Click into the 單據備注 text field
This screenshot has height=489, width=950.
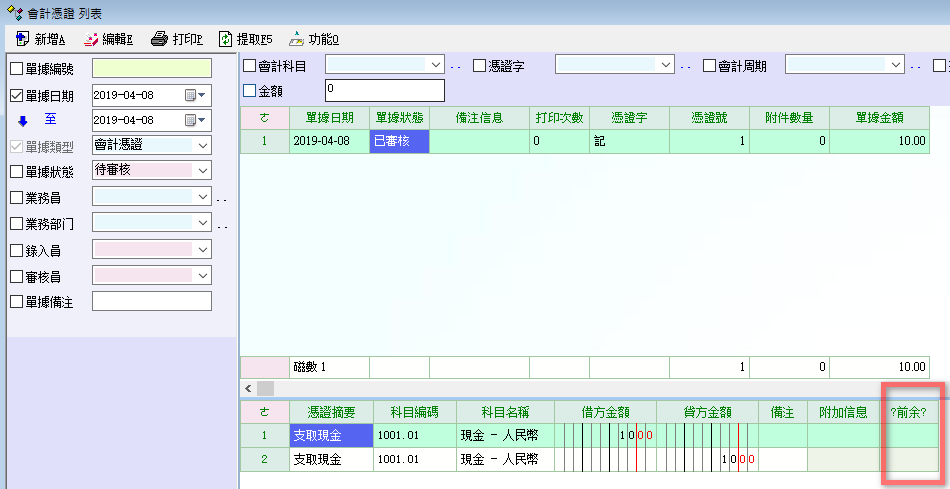point(152,301)
